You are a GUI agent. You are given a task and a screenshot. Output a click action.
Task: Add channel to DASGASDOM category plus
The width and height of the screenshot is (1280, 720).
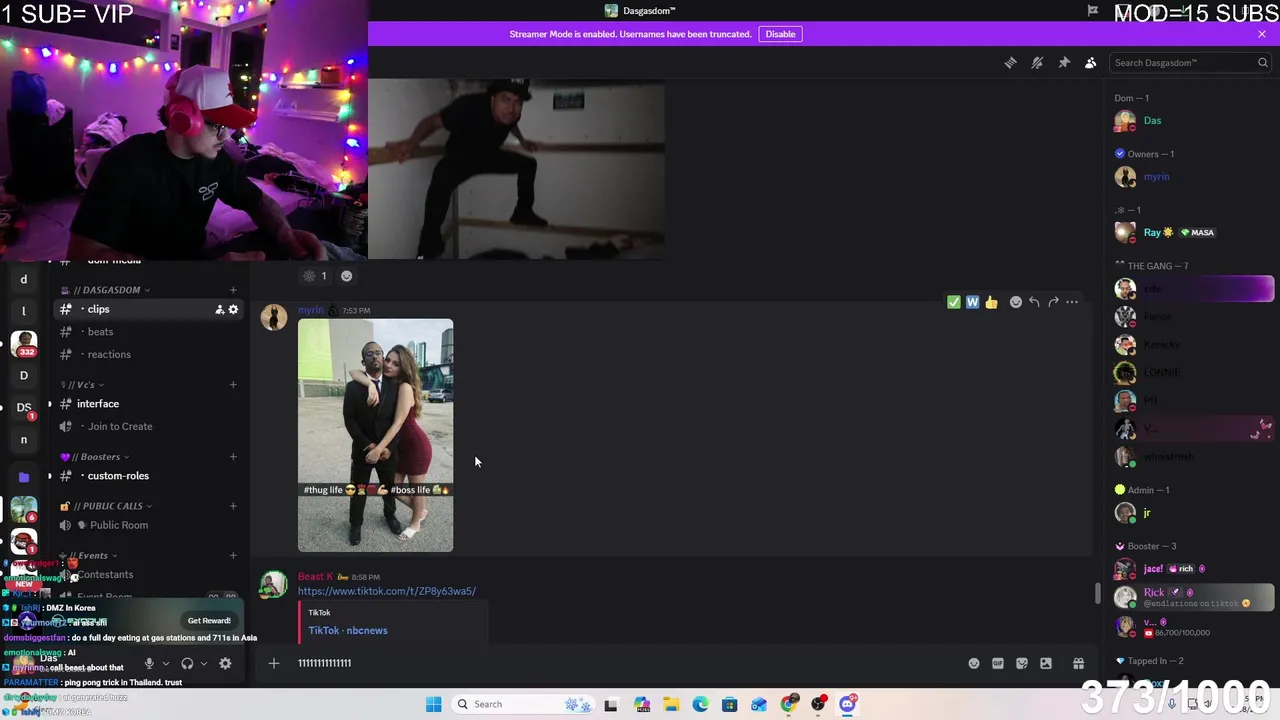click(x=233, y=290)
